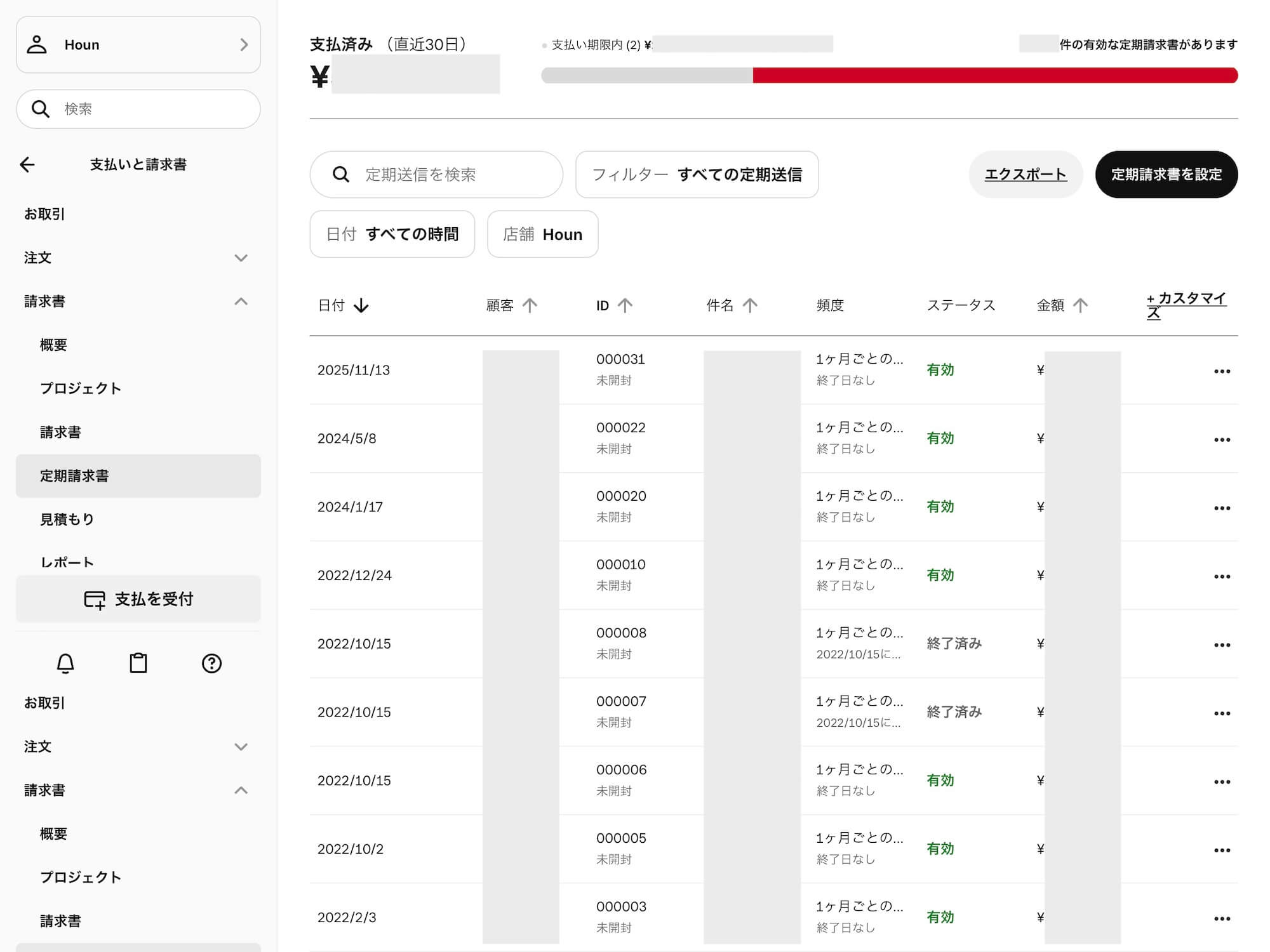Sort by 日付 column arrow
The width and height of the screenshot is (1270, 952).
click(361, 306)
